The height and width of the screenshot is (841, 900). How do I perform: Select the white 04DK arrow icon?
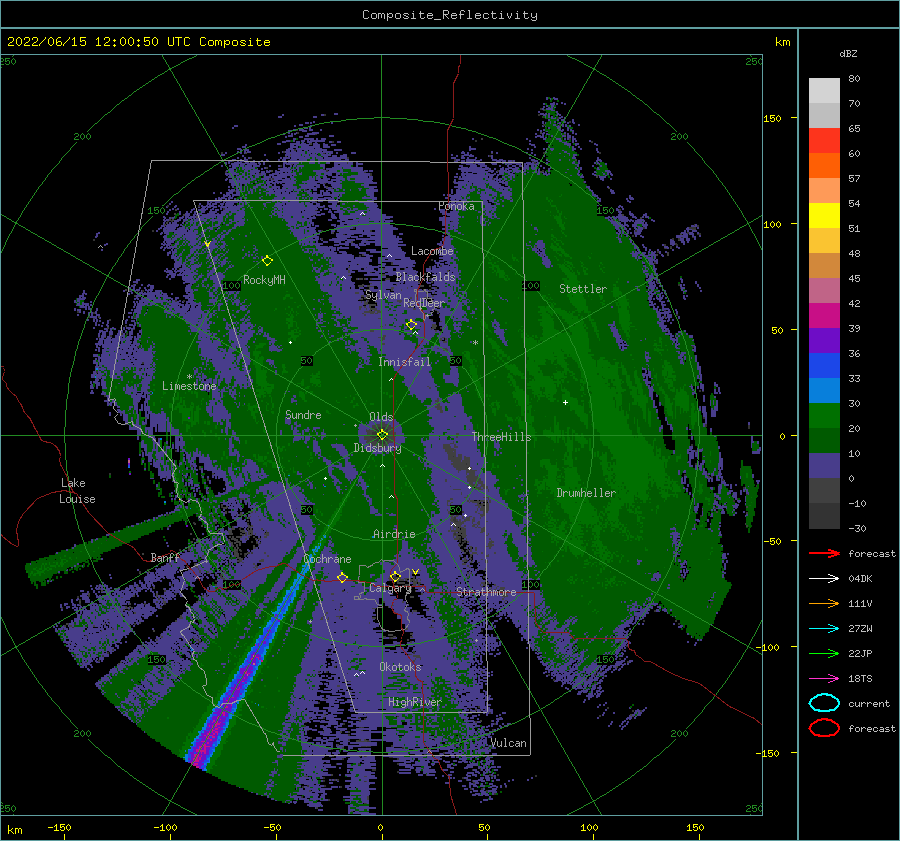click(824, 578)
